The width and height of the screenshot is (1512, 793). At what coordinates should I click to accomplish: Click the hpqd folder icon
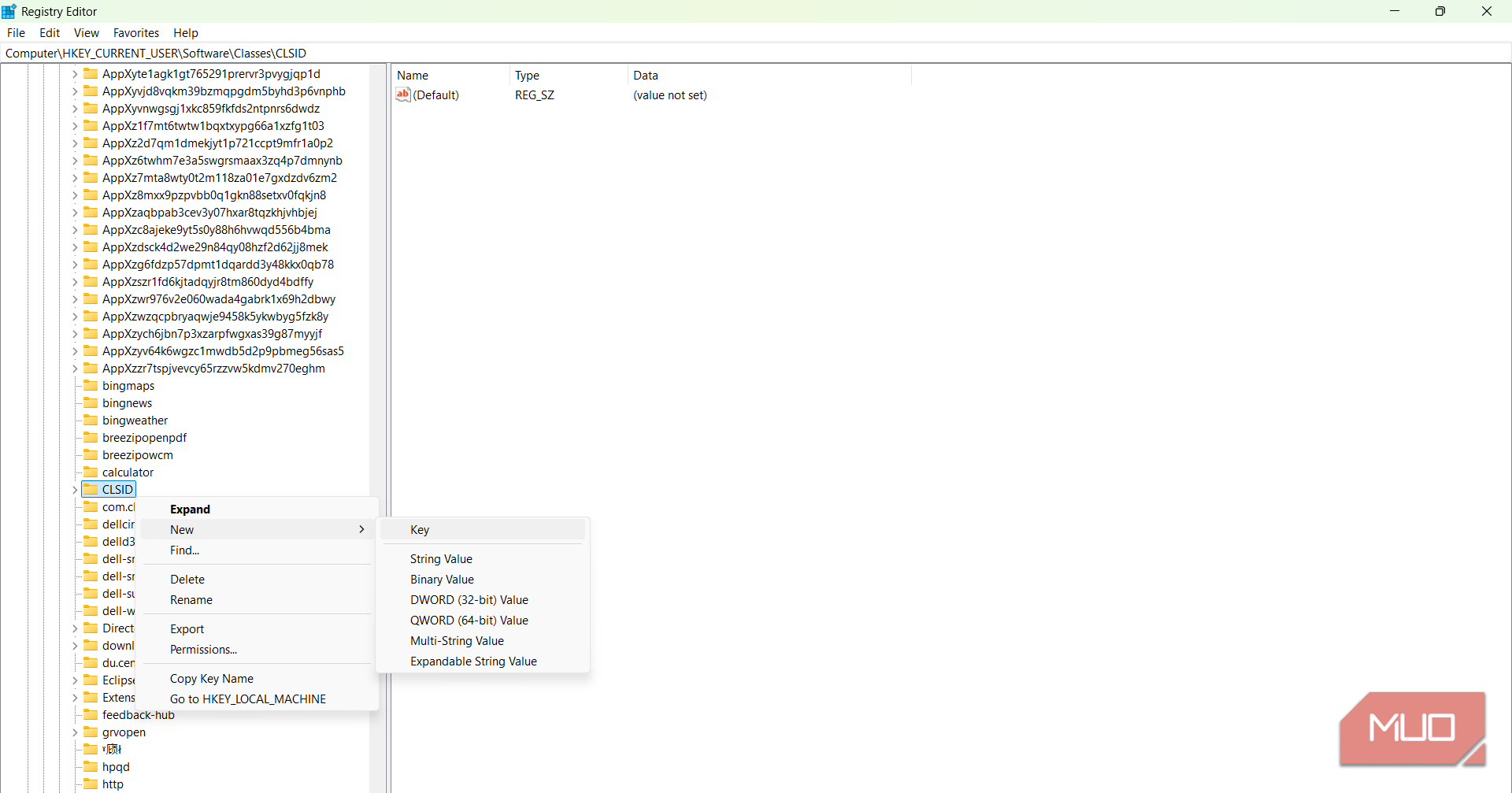[91, 766]
